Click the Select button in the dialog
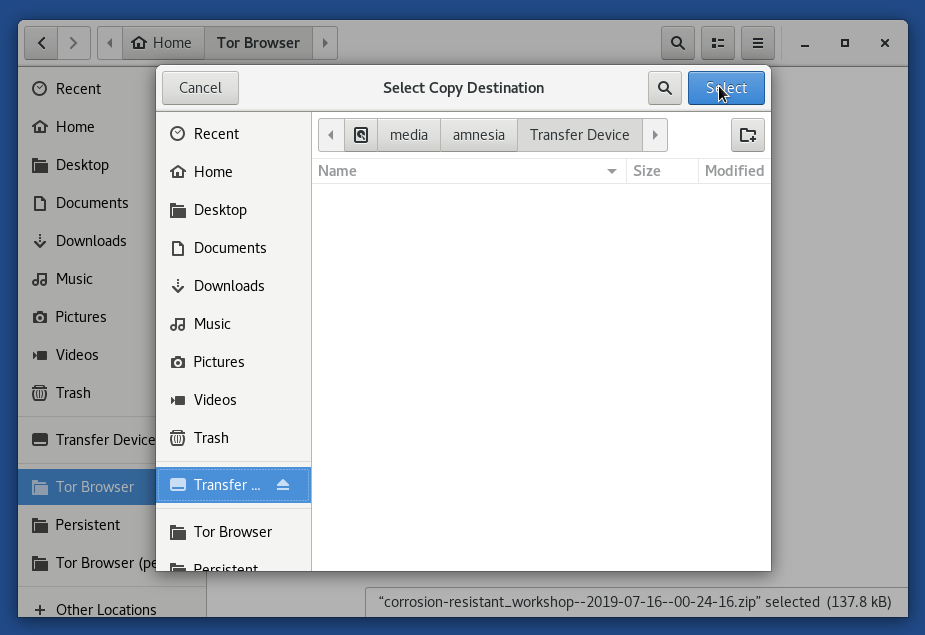This screenshot has height=635, width=925. pos(726,88)
